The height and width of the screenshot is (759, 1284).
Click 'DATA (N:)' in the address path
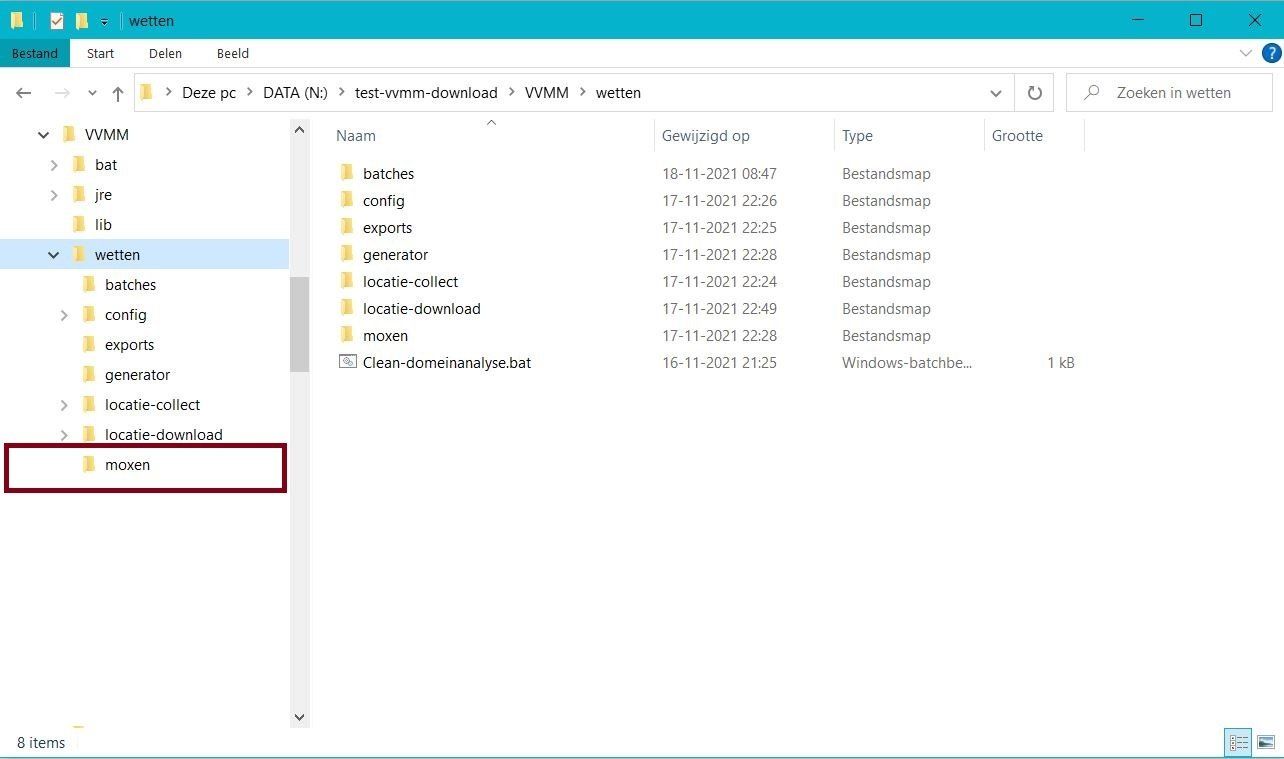pyautogui.click(x=295, y=92)
